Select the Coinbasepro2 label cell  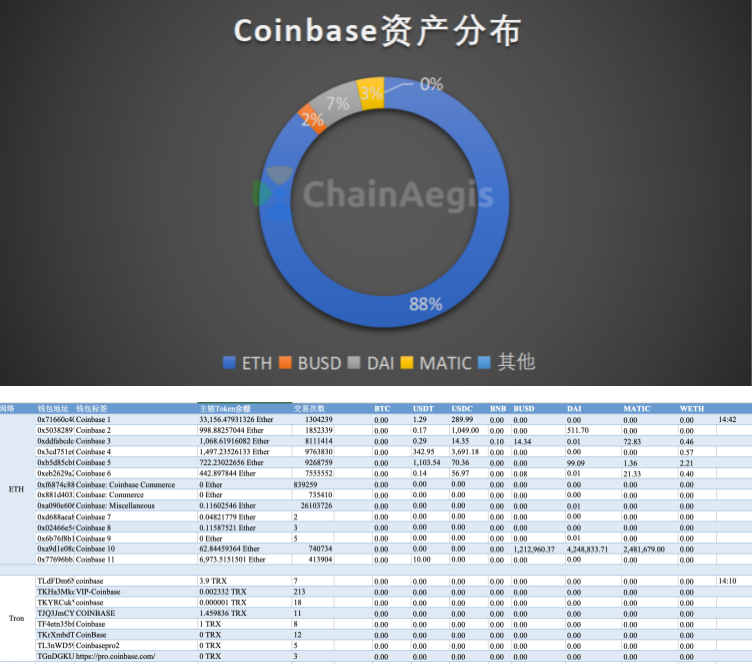tap(136, 646)
